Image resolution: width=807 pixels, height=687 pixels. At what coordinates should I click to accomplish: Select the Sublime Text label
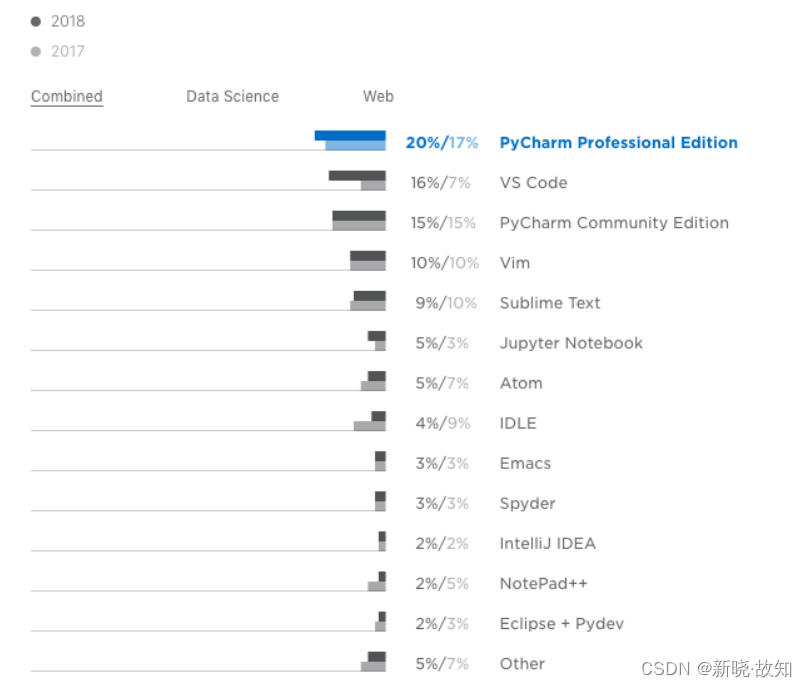[550, 303]
